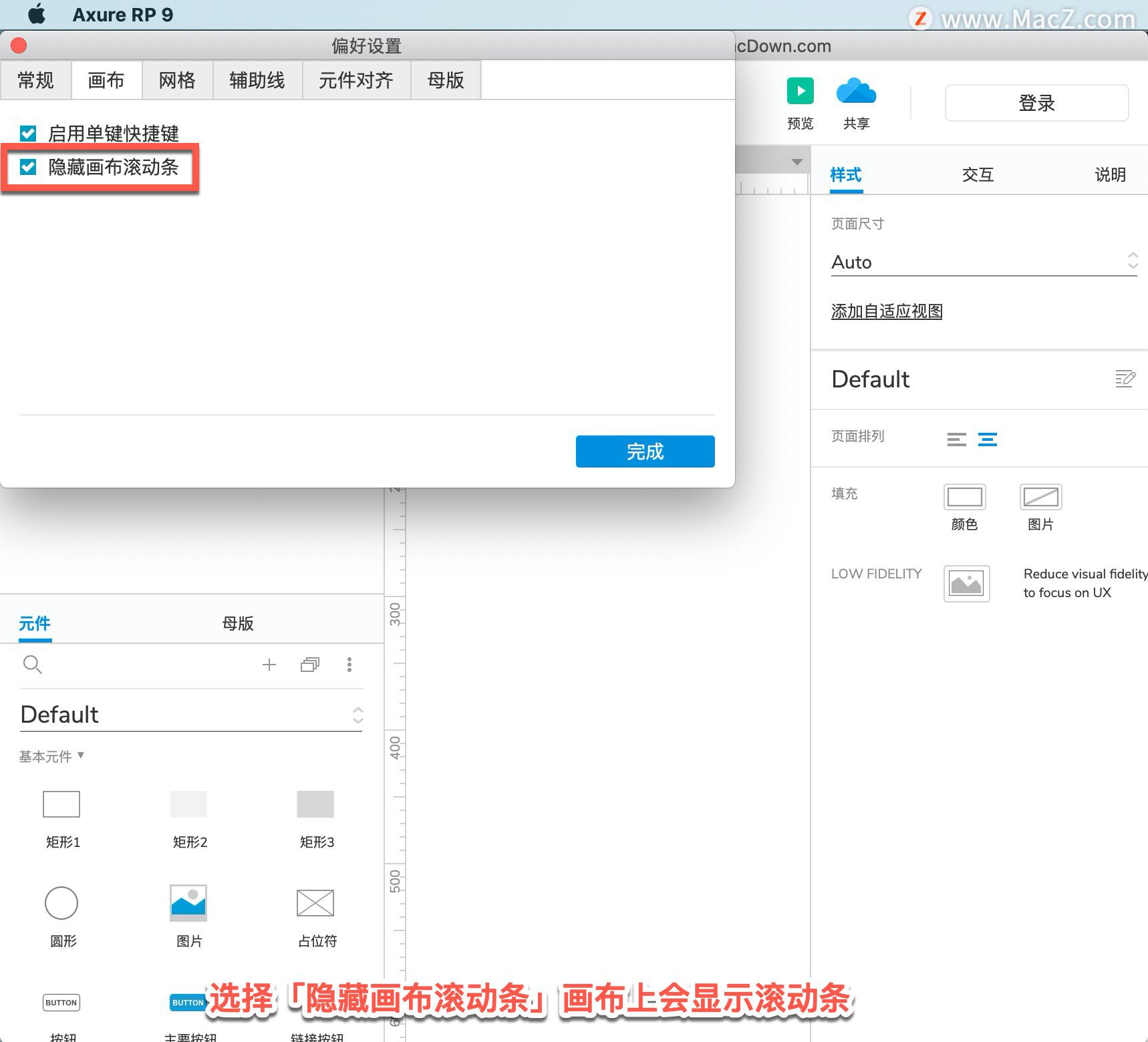Collapse the 基本元件 section
The width and height of the screenshot is (1148, 1042).
51,756
